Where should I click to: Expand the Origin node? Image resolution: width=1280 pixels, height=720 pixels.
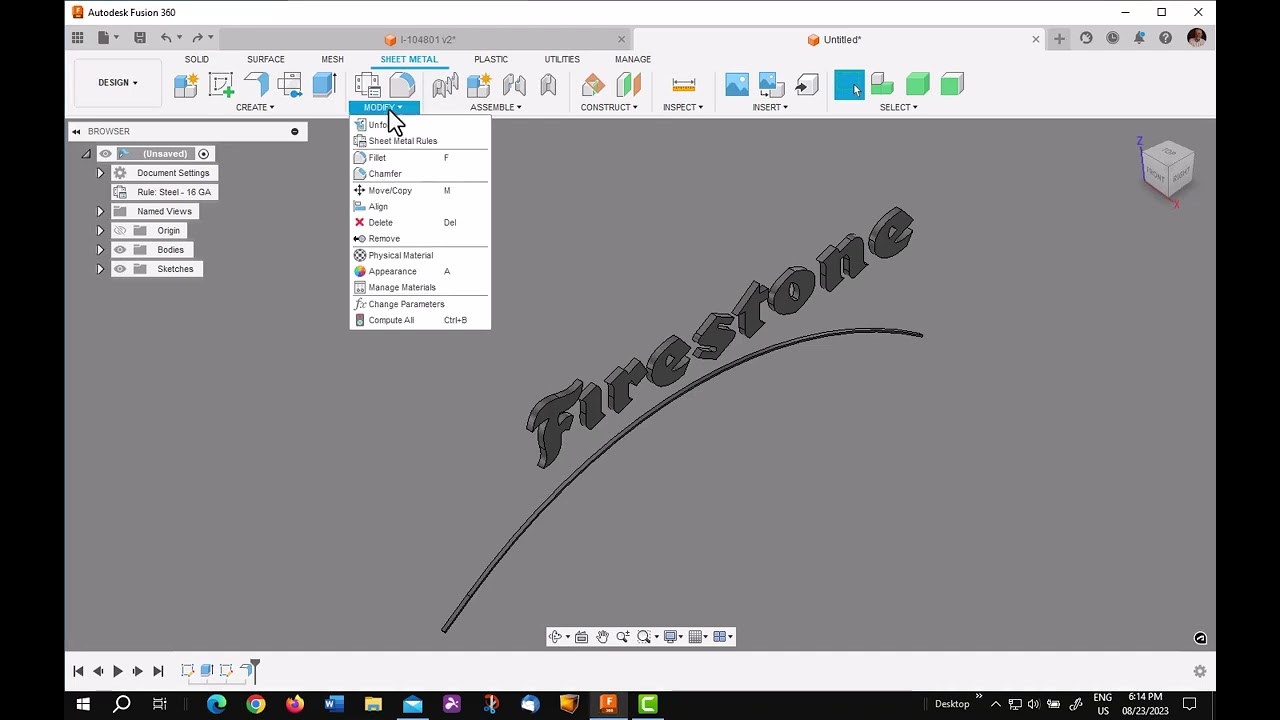pyautogui.click(x=100, y=231)
